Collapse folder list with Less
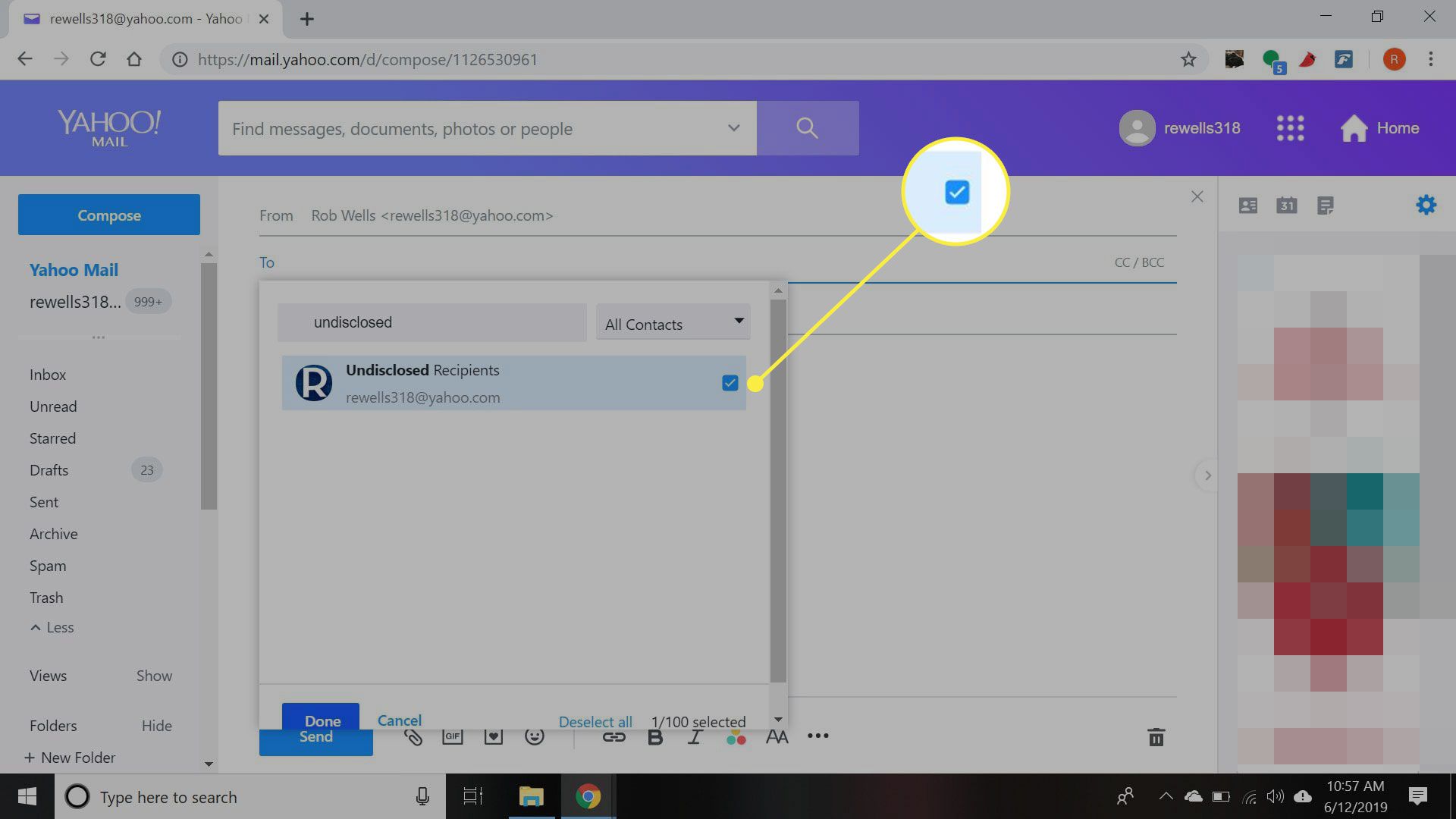This screenshot has height=819, width=1456. tap(52, 628)
